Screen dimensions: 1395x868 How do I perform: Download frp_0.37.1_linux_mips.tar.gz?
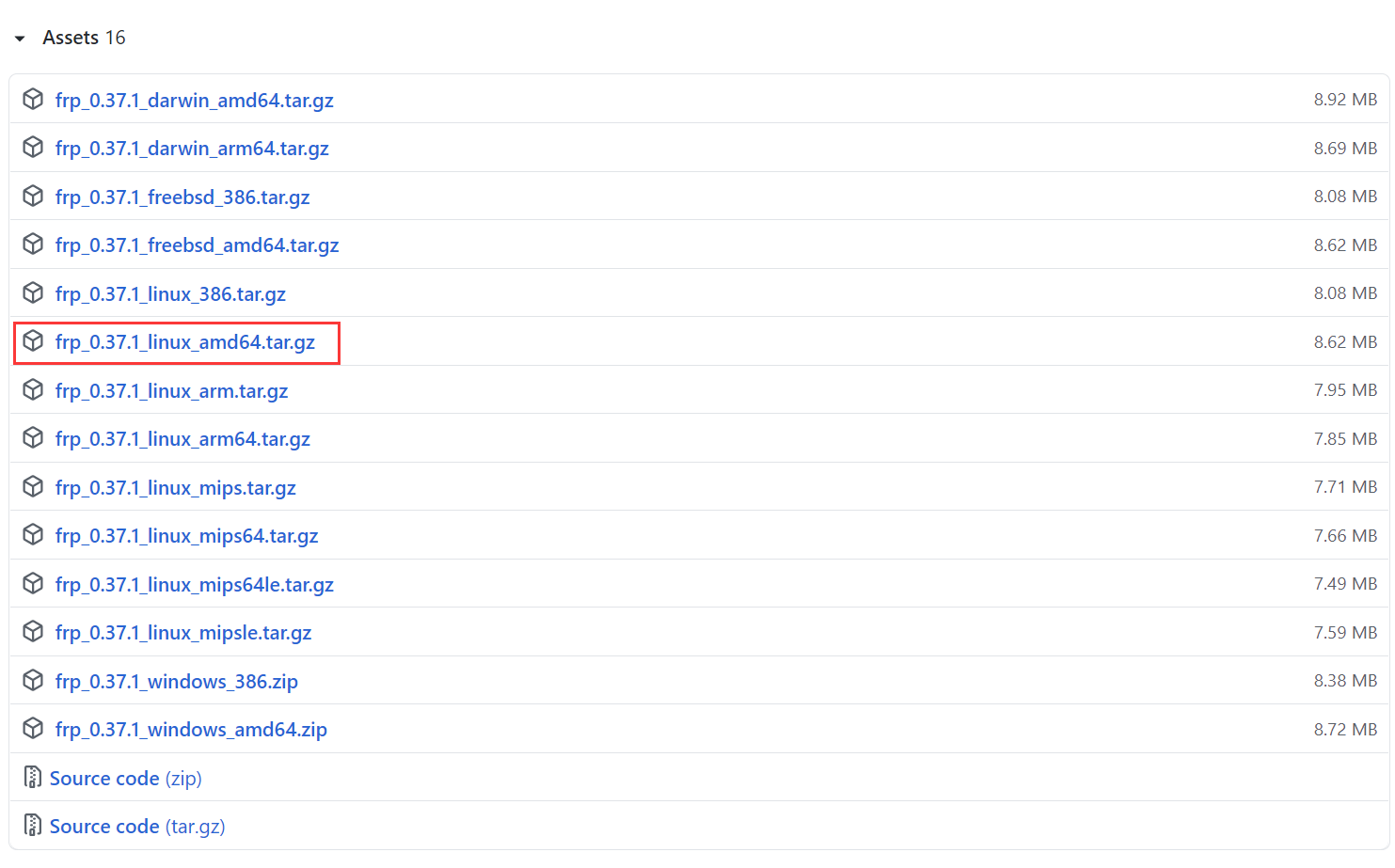point(176,488)
